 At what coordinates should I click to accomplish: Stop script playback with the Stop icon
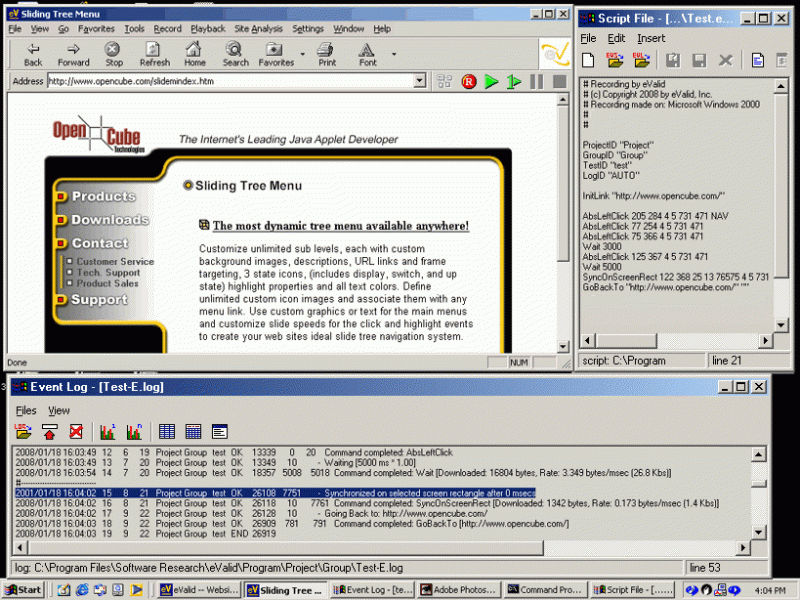[x=559, y=82]
